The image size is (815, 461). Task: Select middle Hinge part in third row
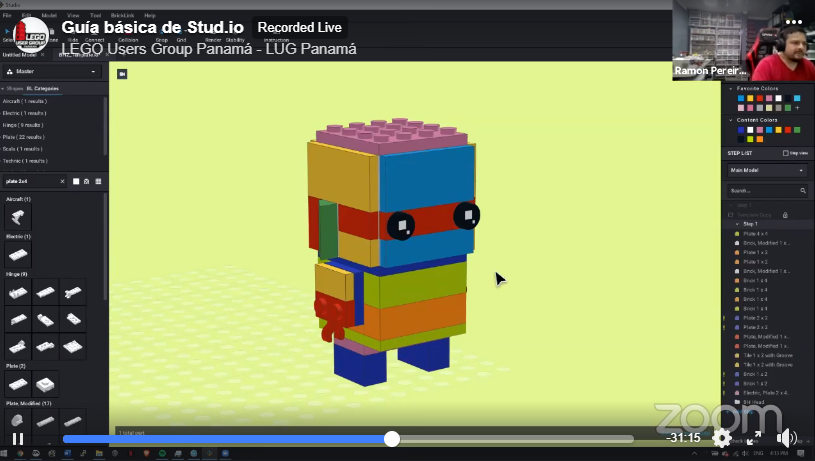[x=45, y=346]
